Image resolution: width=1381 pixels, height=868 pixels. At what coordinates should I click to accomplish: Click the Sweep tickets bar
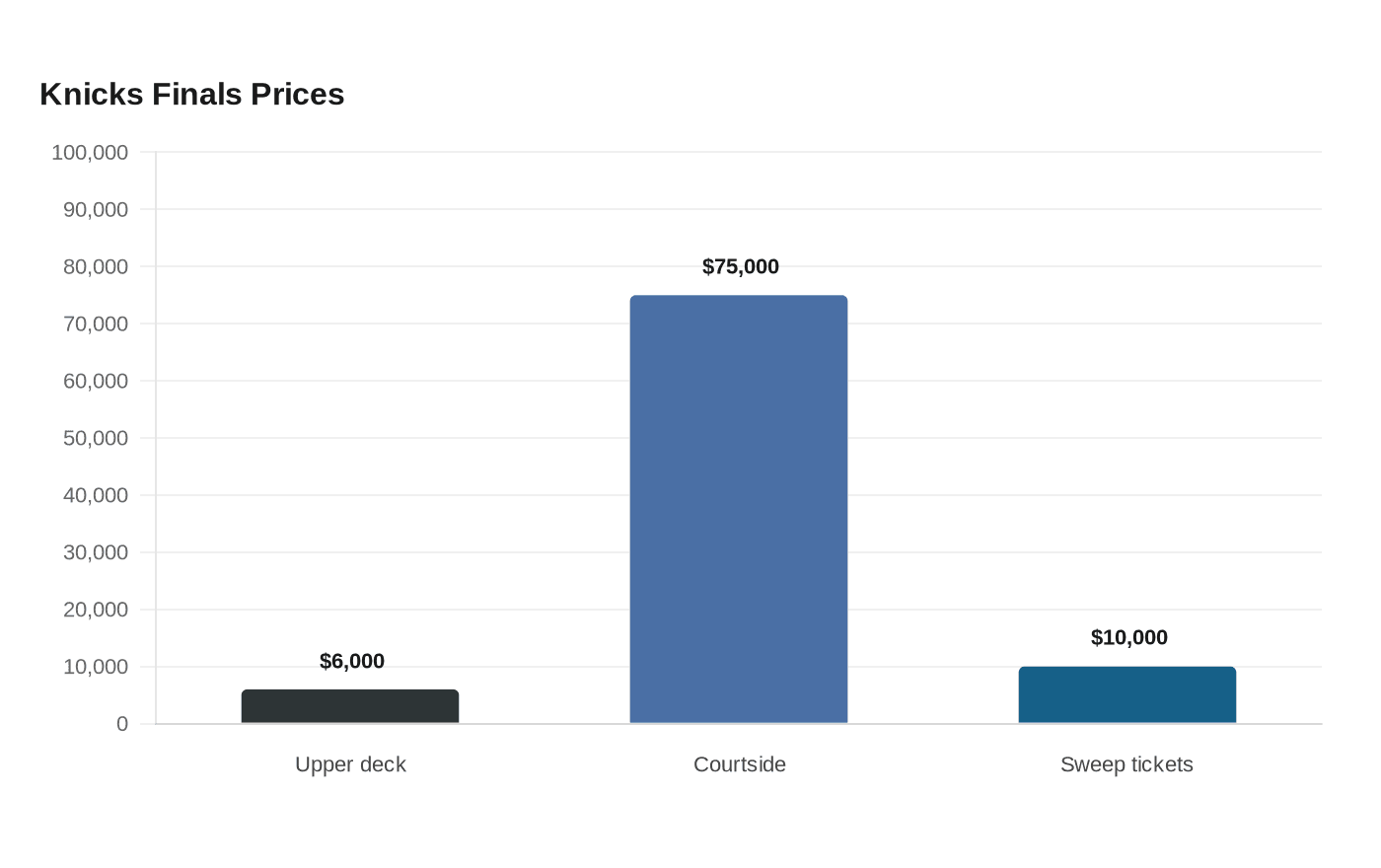coord(1127,695)
